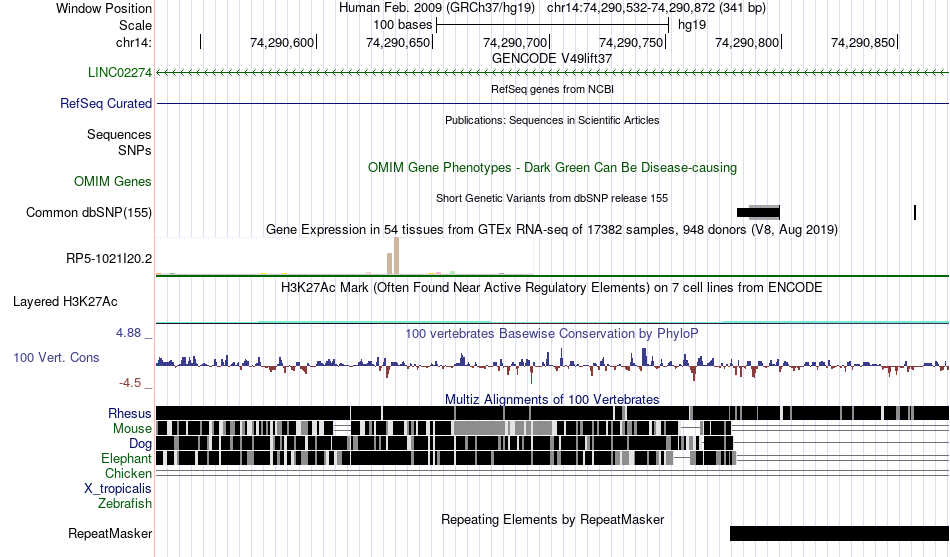Viewport: 950px width, 557px height.
Task: Click the X_tropicalis alignment row label
Action: 118,489
